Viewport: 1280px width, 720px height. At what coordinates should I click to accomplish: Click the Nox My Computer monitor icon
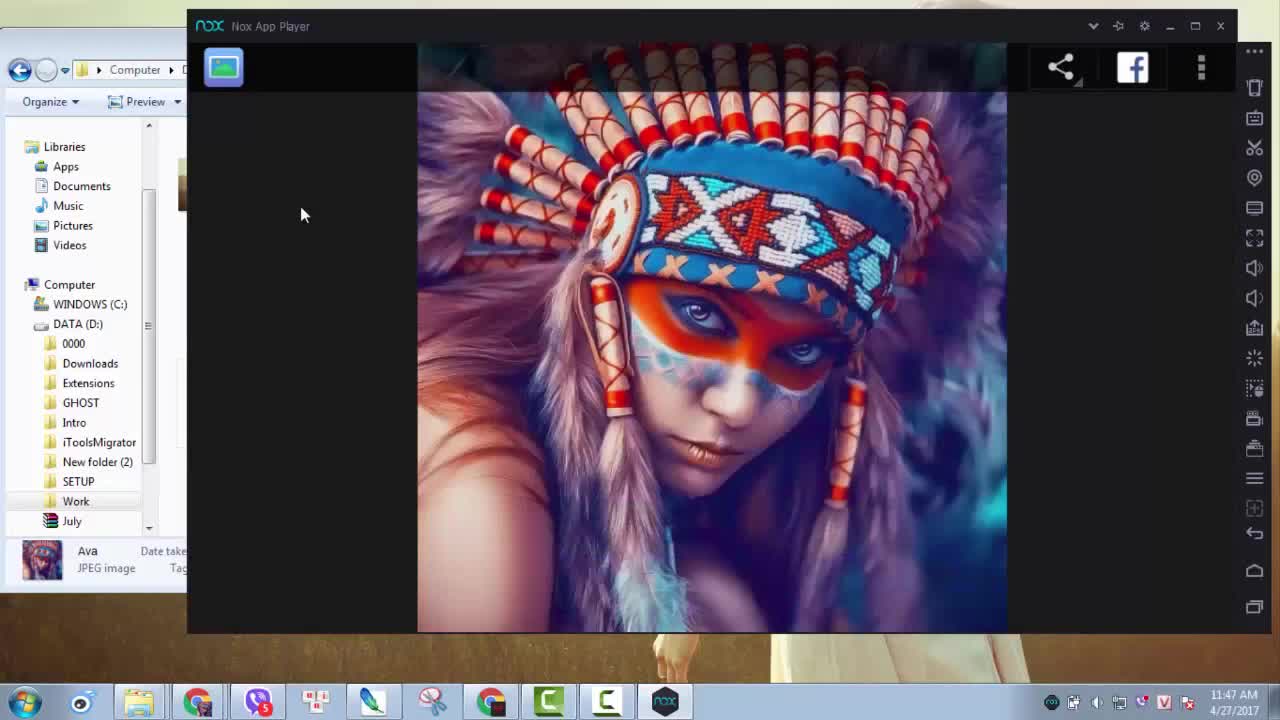[1254, 208]
